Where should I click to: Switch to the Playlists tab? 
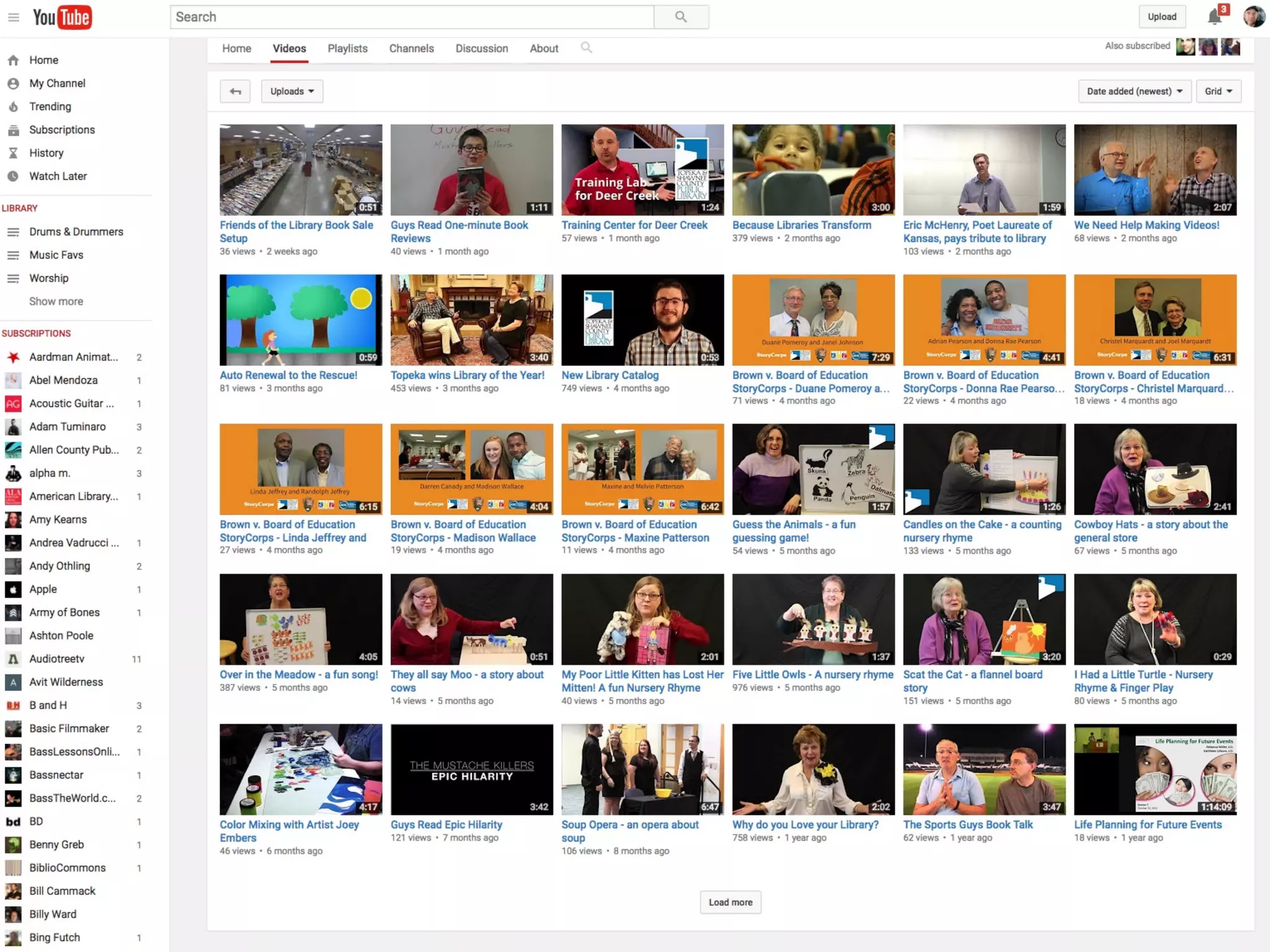click(x=347, y=48)
